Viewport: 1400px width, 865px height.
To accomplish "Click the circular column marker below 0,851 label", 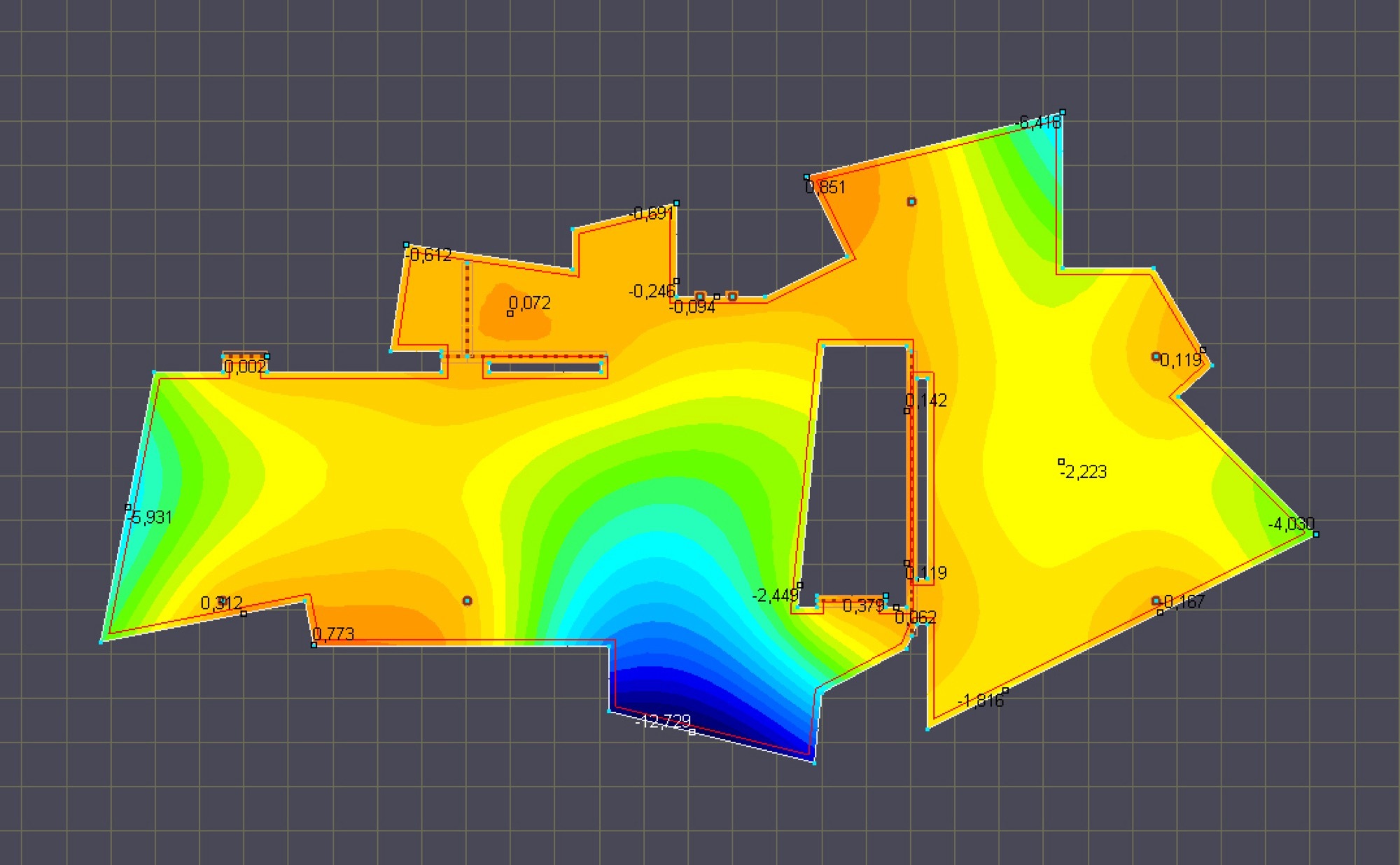I will click(911, 202).
